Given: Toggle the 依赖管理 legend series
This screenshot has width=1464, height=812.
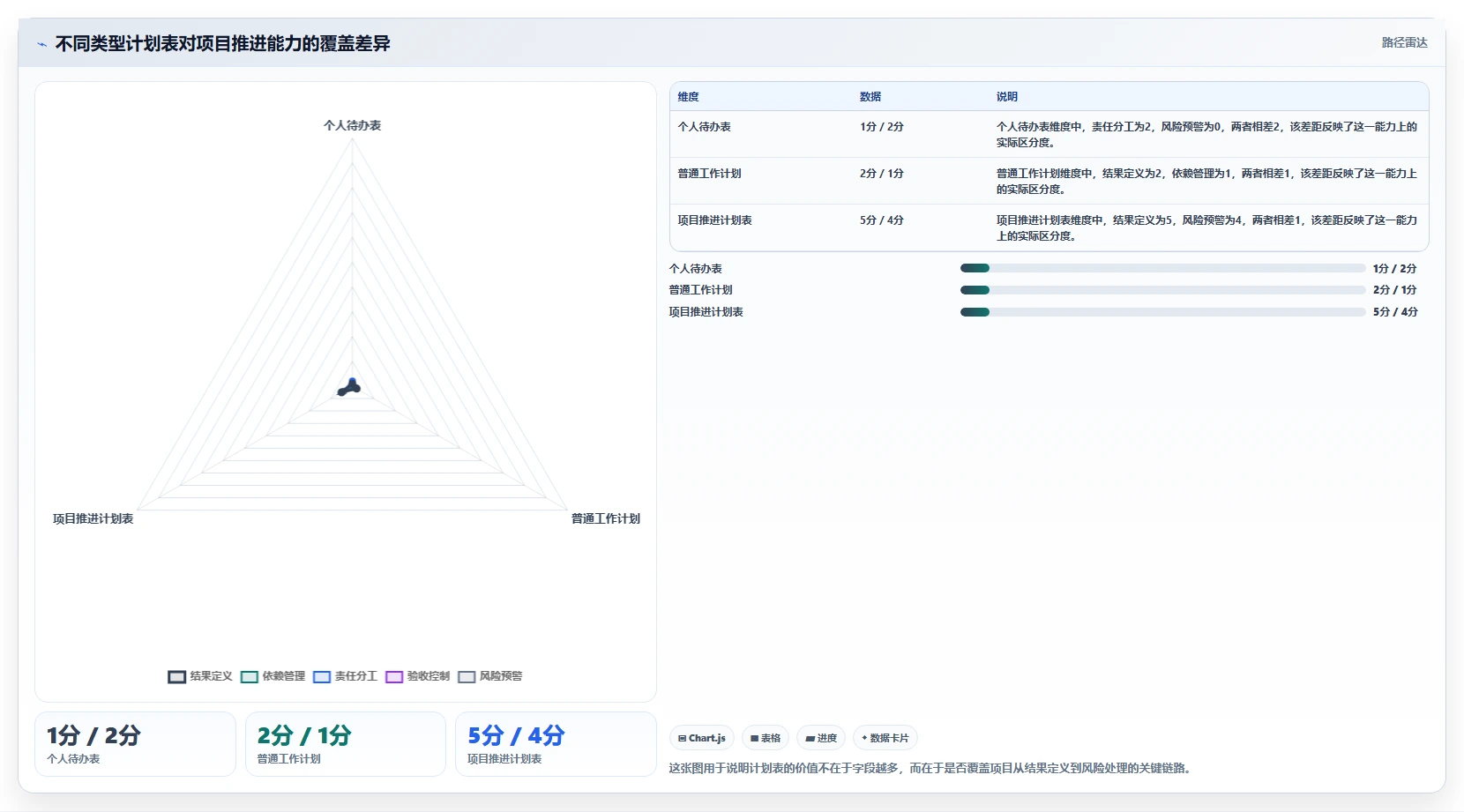Looking at the screenshot, I should pyautogui.click(x=273, y=676).
